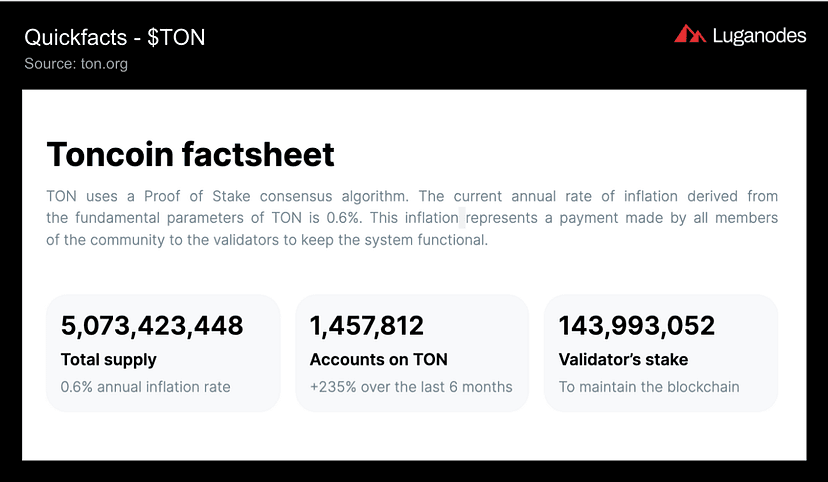Click the Quickfacts - $TON title
Screen dimensions: 828x482
[x=115, y=37]
